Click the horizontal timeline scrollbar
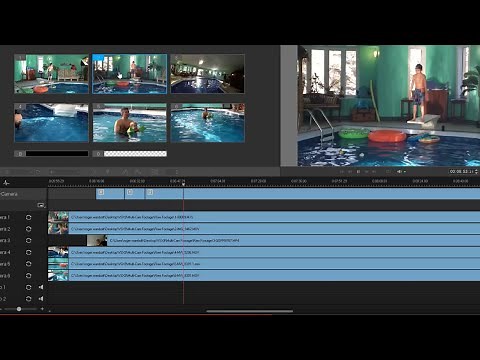This screenshot has height=360, width=480. click(250, 311)
